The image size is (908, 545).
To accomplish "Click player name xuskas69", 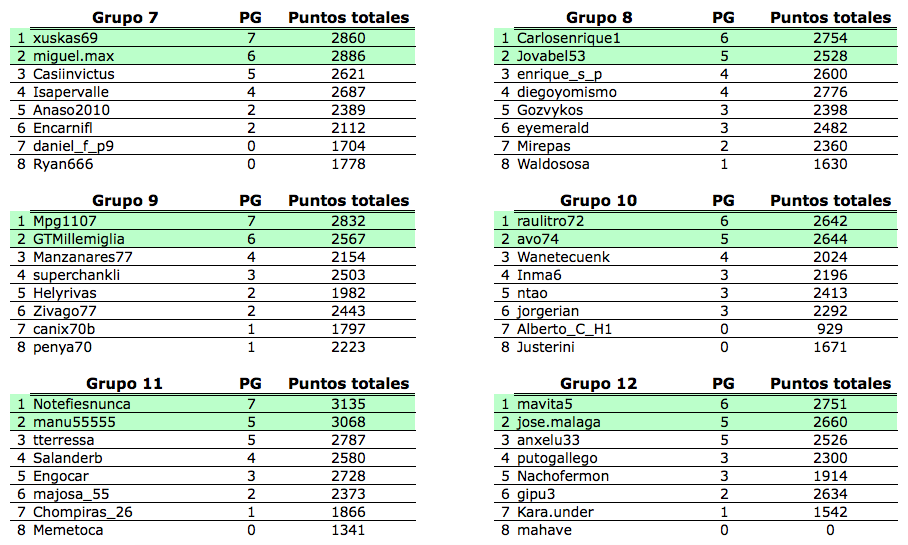I will (66, 38).
